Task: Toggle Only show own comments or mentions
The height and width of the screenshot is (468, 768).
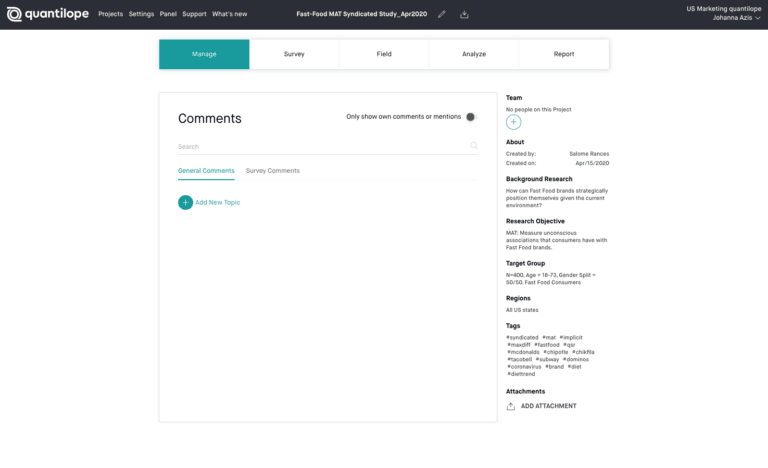Action: pos(471,117)
